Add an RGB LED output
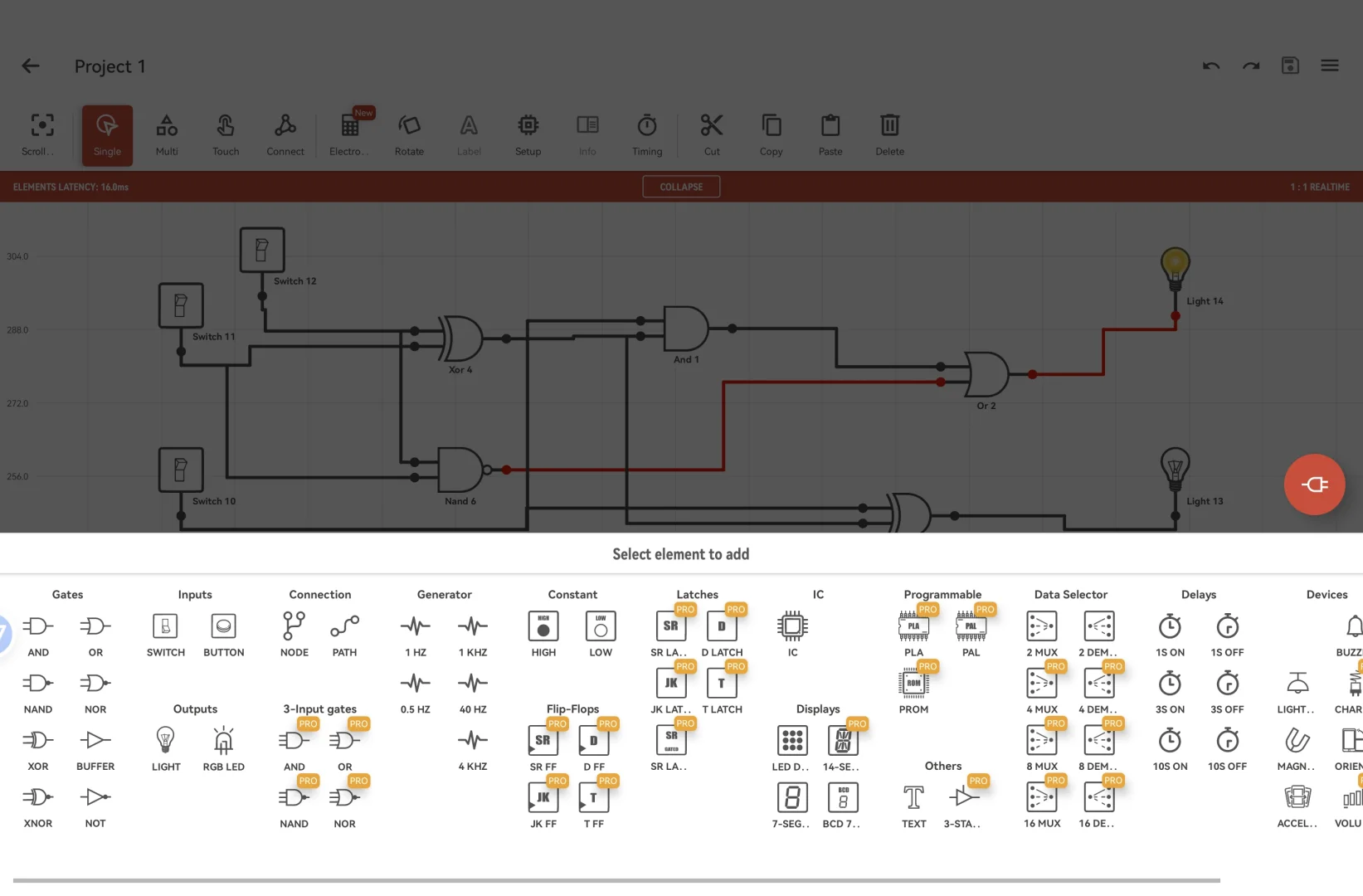The image size is (1363, 896). (224, 749)
